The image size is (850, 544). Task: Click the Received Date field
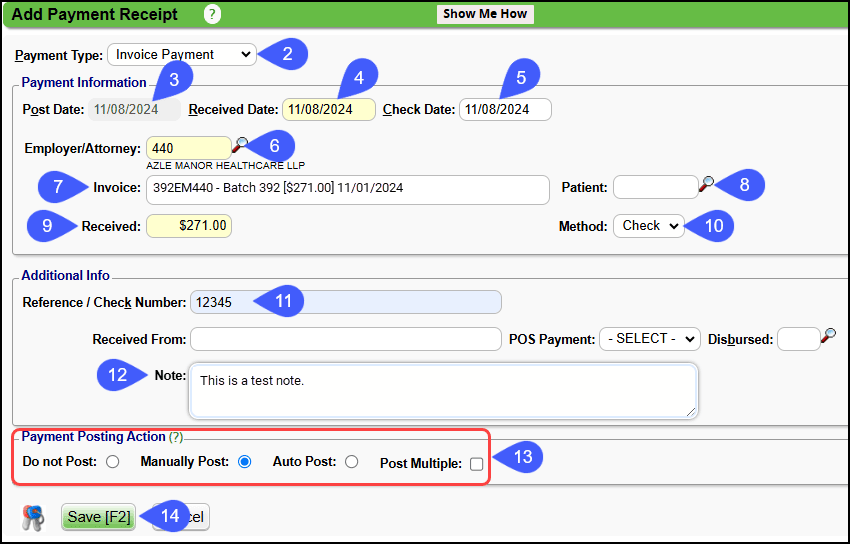pyautogui.click(x=329, y=109)
